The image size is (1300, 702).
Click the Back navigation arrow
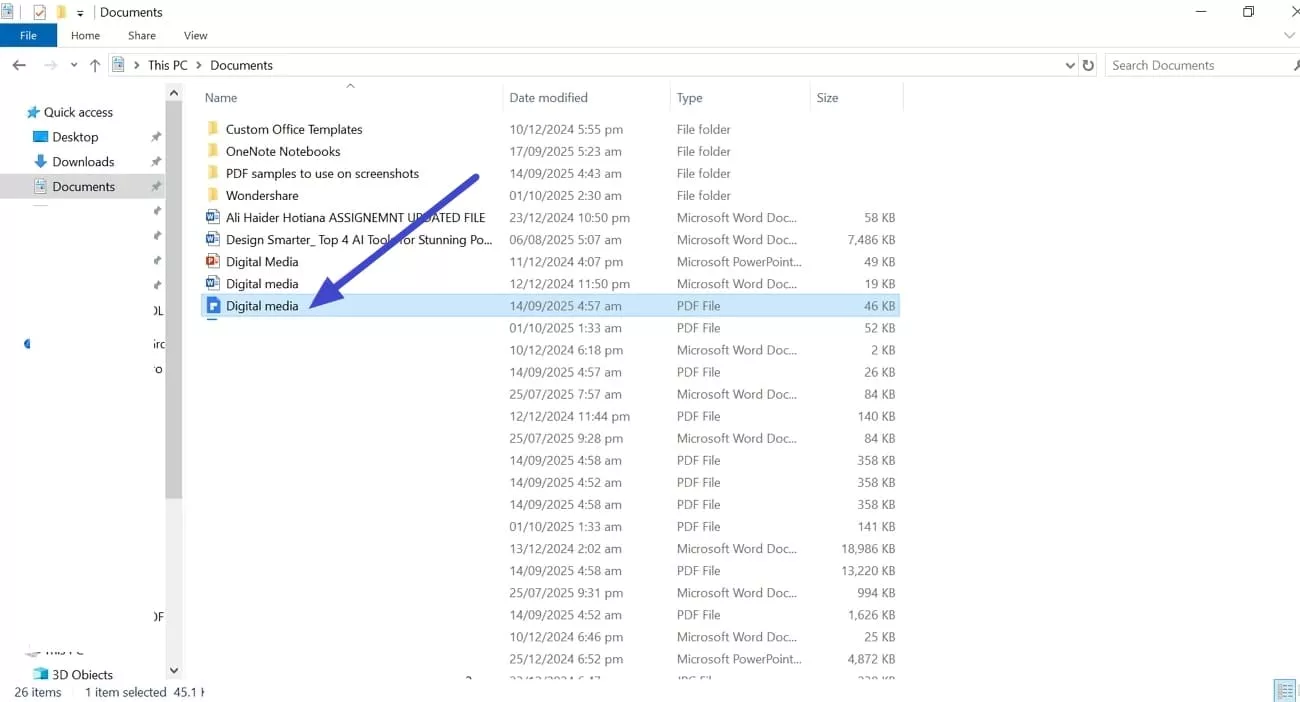tap(19, 65)
